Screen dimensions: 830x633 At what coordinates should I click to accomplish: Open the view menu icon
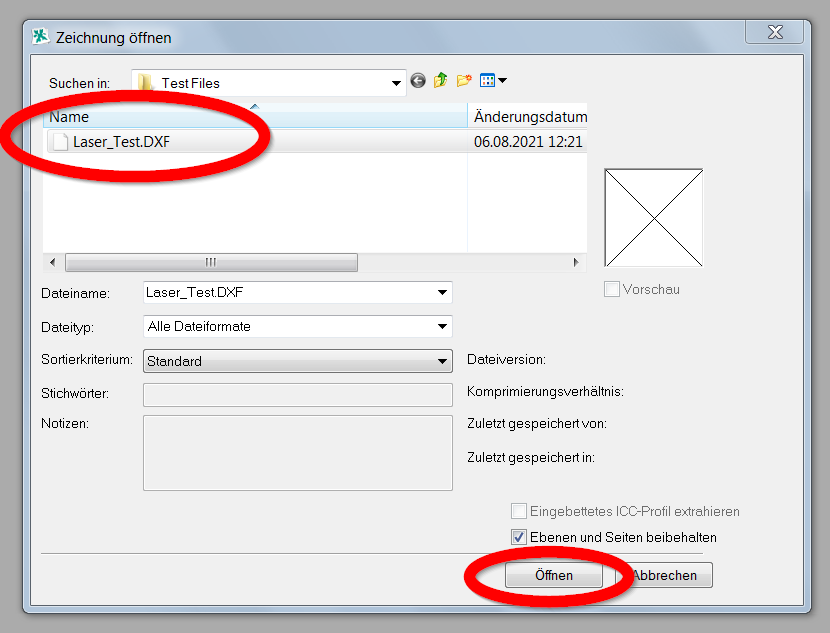point(493,81)
